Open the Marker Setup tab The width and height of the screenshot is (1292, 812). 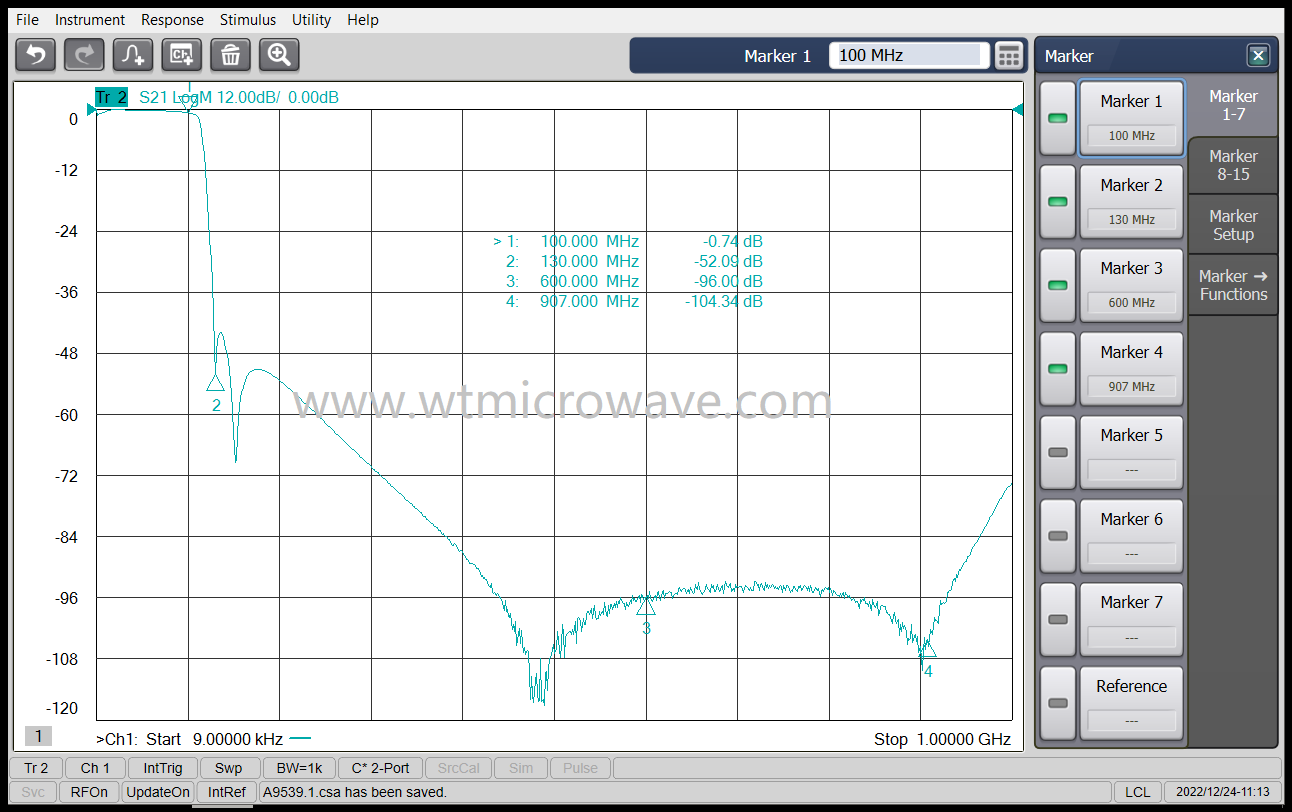(x=1232, y=224)
